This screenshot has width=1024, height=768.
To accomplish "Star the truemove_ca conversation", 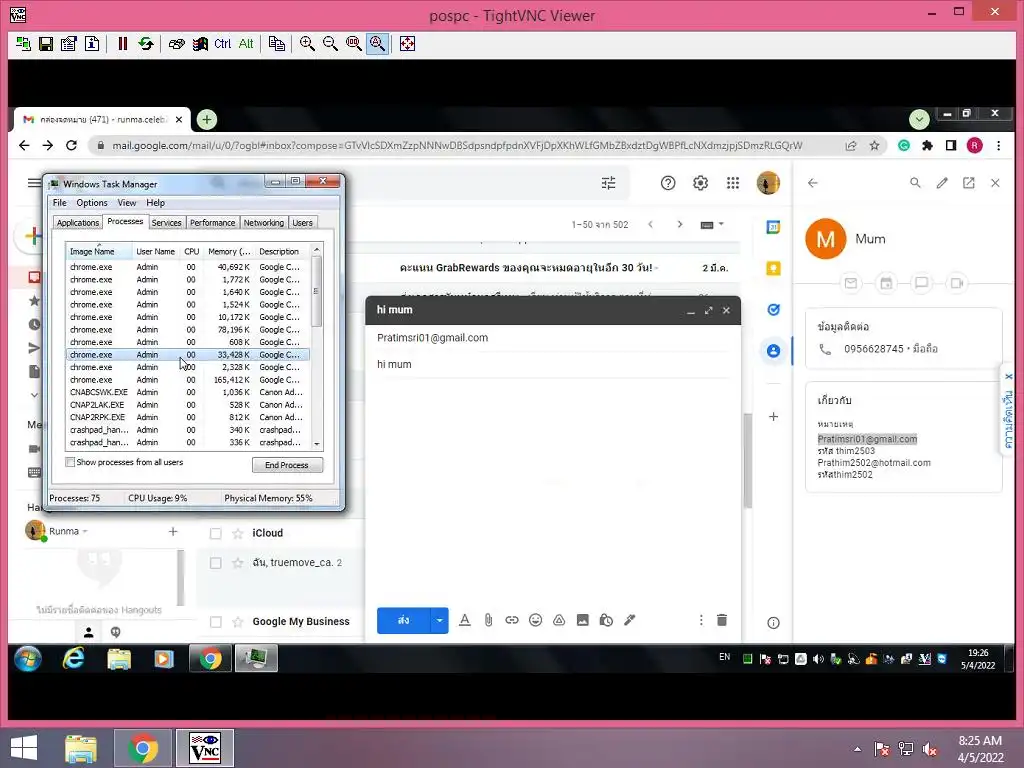I will pyautogui.click(x=238, y=563).
